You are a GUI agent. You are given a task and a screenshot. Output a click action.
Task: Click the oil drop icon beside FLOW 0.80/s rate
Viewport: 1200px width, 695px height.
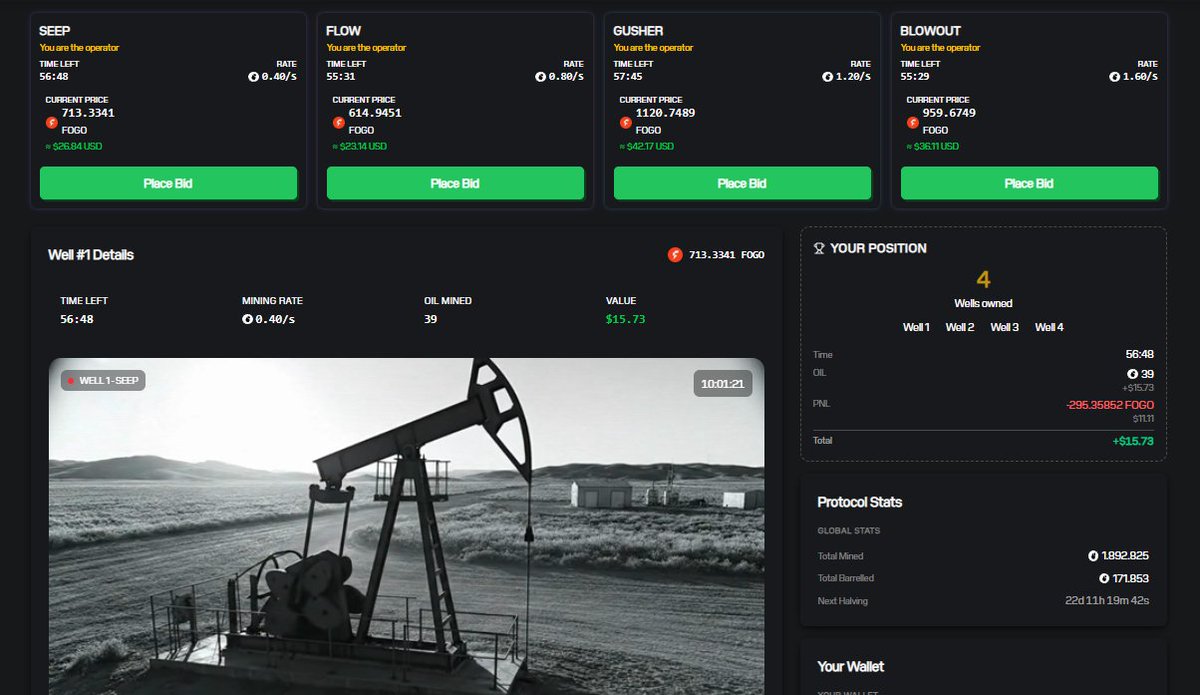pyautogui.click(x=540, y=76)
